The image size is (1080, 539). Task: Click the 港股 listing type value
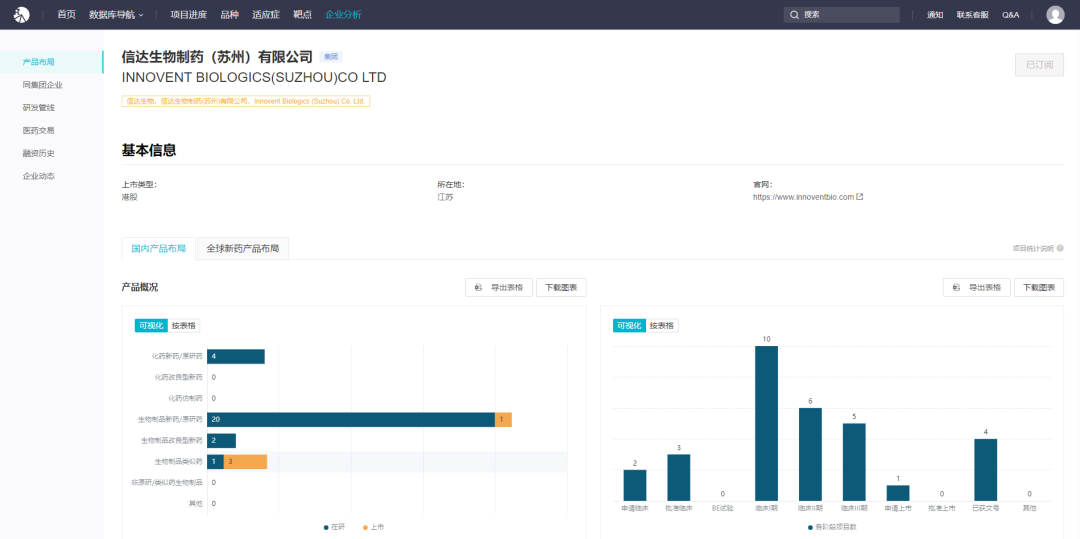(x=129, y=197)
